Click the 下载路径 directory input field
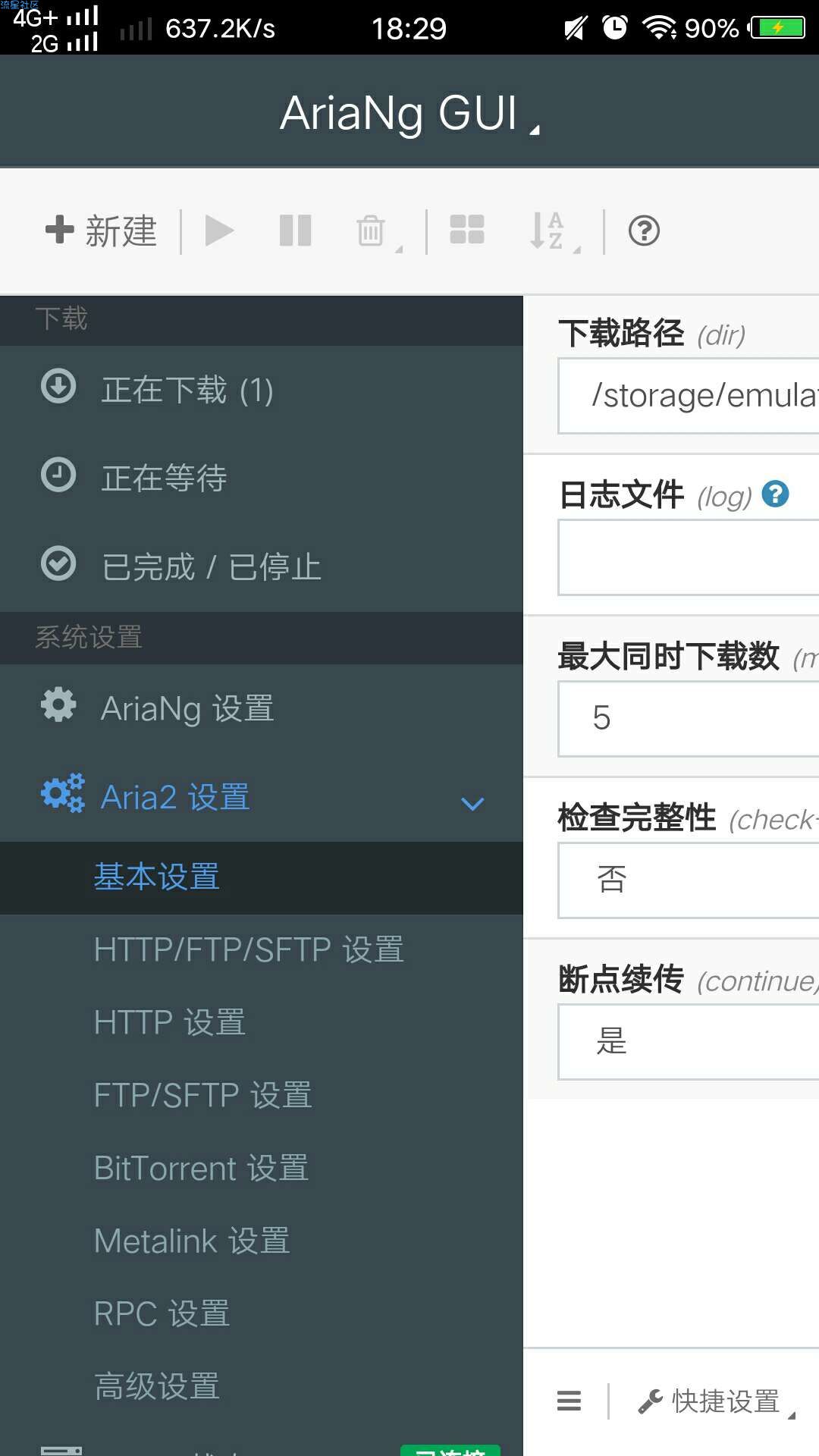 coord(689,396)
